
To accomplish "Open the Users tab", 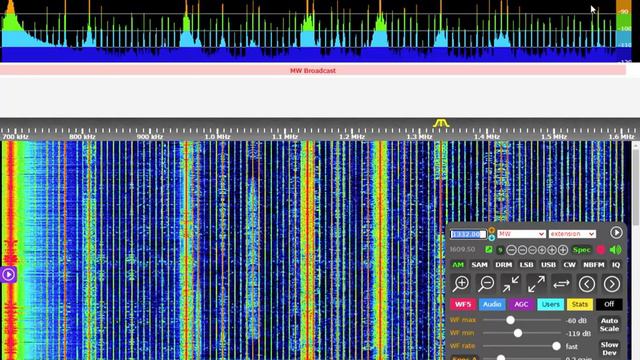I will coord(551,304).
